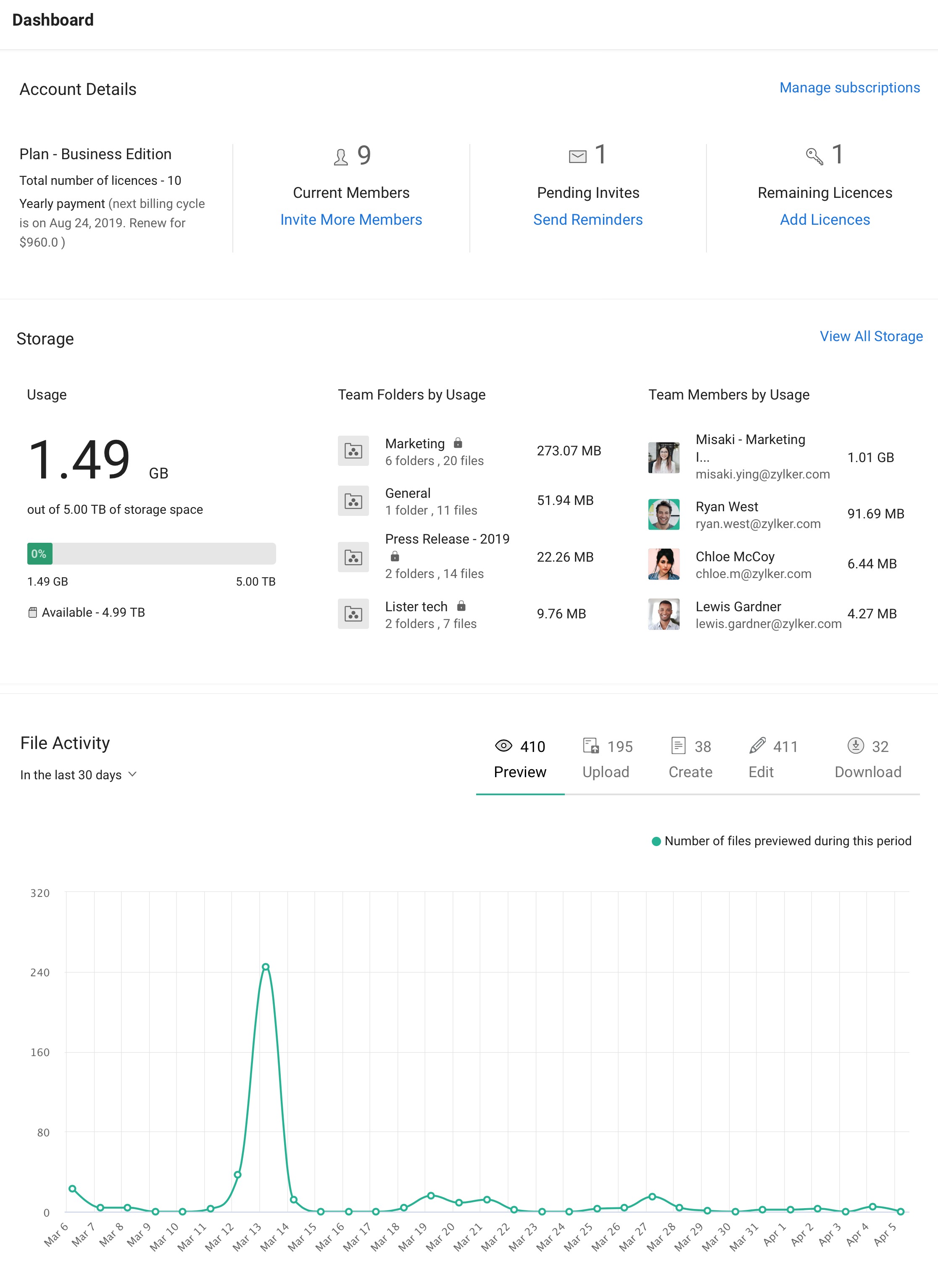Click the Pending Invites envelope icon
Screen dimensions: 938x1288
(x=577, y=156)
